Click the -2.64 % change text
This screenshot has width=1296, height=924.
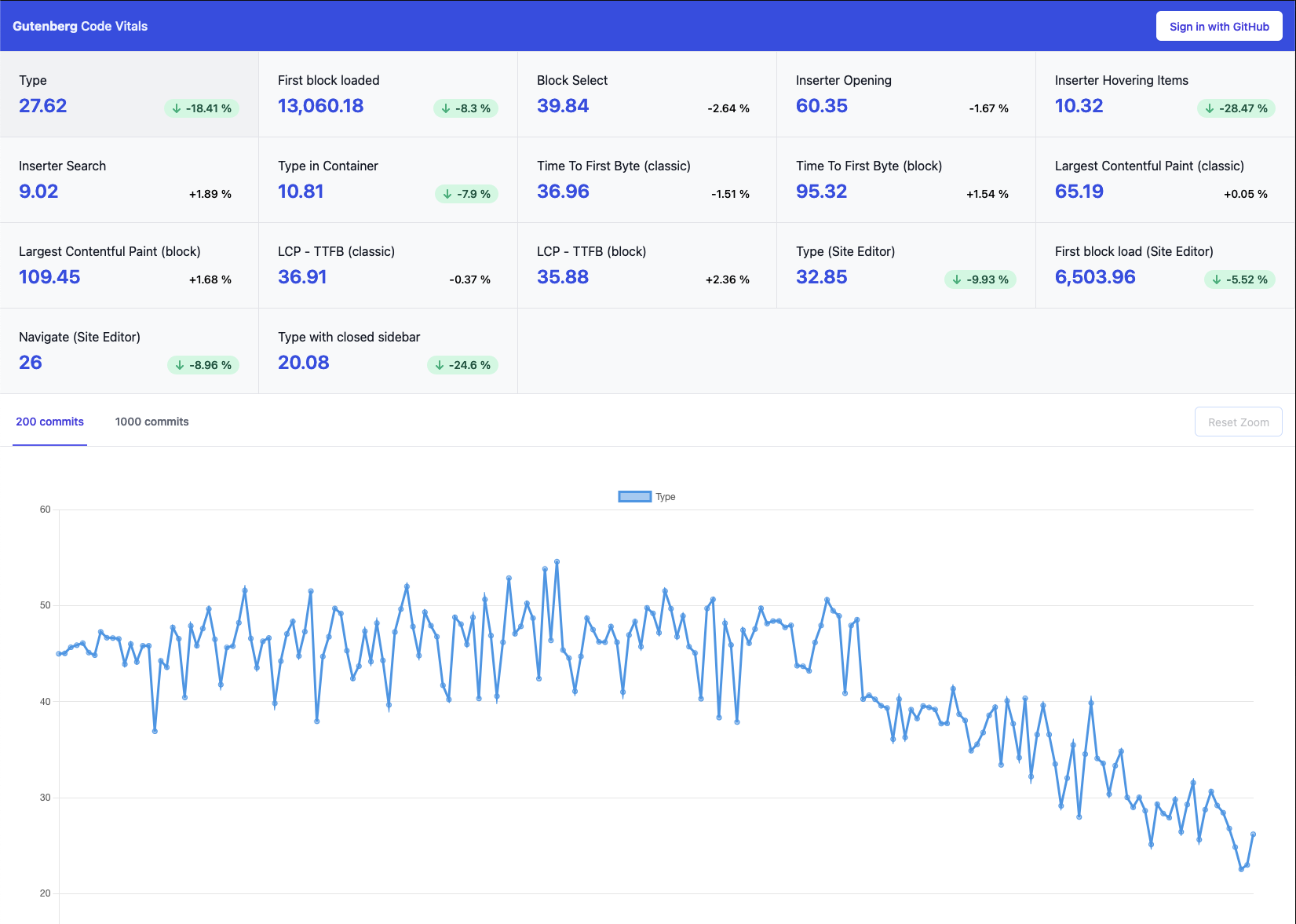tap(728, 108)
